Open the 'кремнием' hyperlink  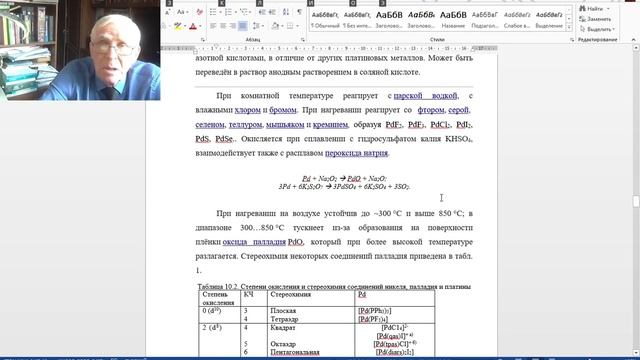[x=330, y=124]
